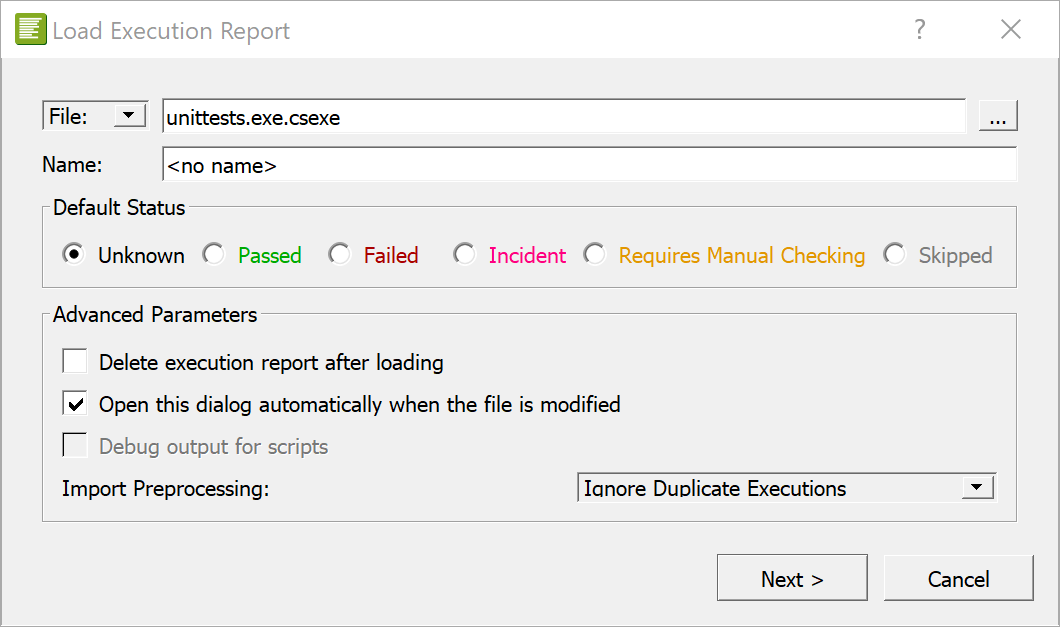Click the ellipsis button to browse for files

pyautogui.click(x=997, y=114)
